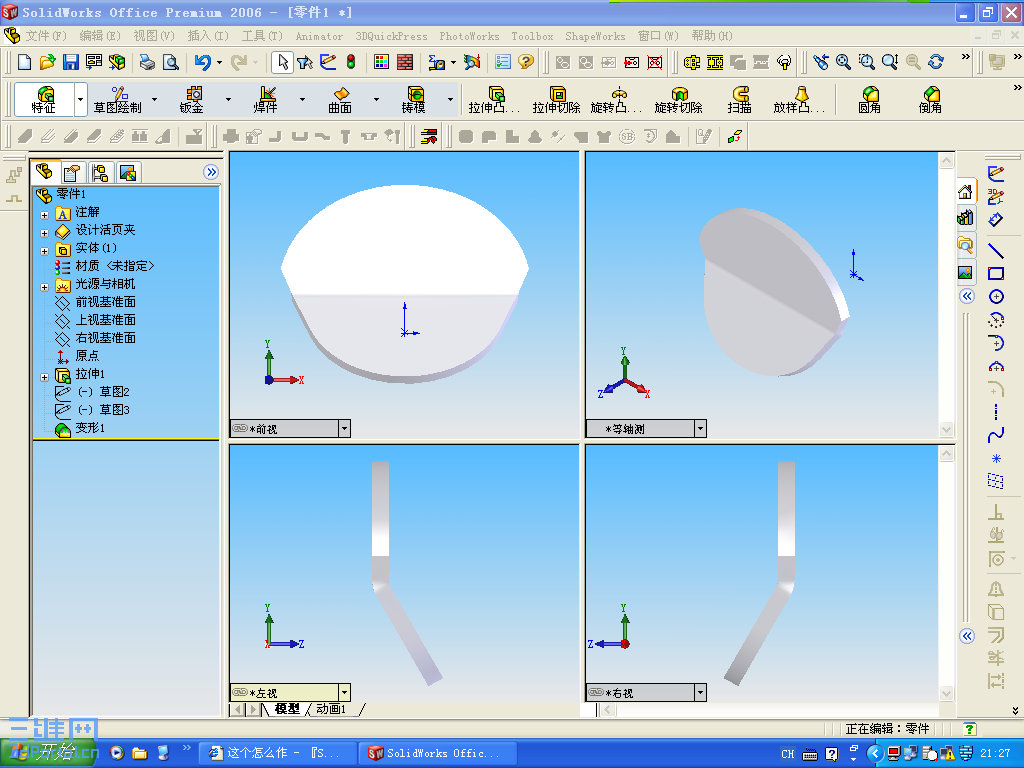Screen dimensions: 1024x768
Task: Open the *等轴测 view orientation dropdown
Action: click(703, 427)
